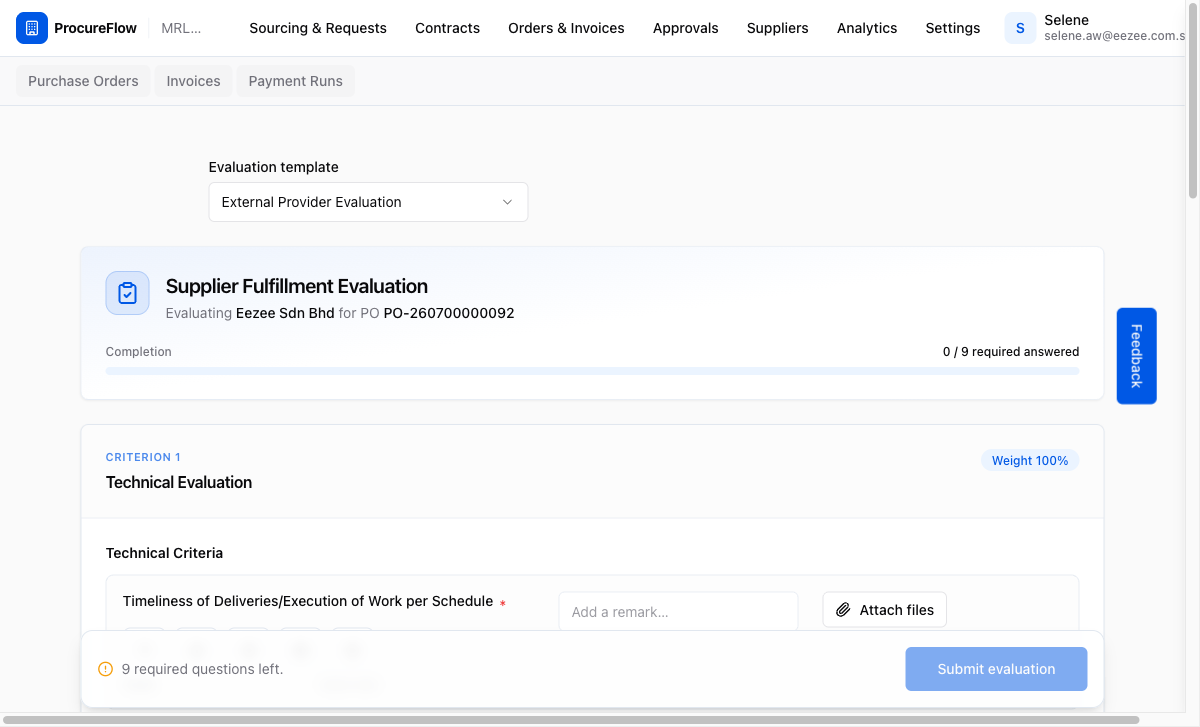Click the Technical Criteria subheading
Screen dimensions: 1200x727
tap(164, 553)
